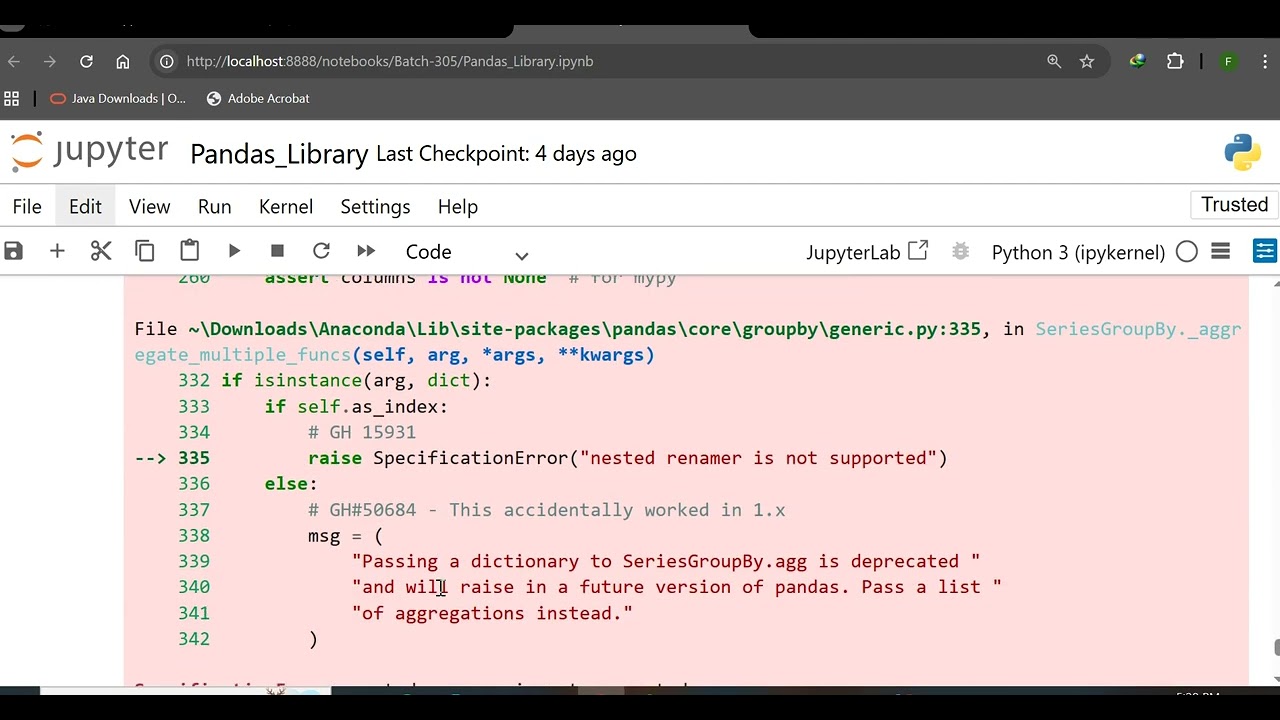
Task: Click the kernel status circle indicator
Action: click(1187, 252)
